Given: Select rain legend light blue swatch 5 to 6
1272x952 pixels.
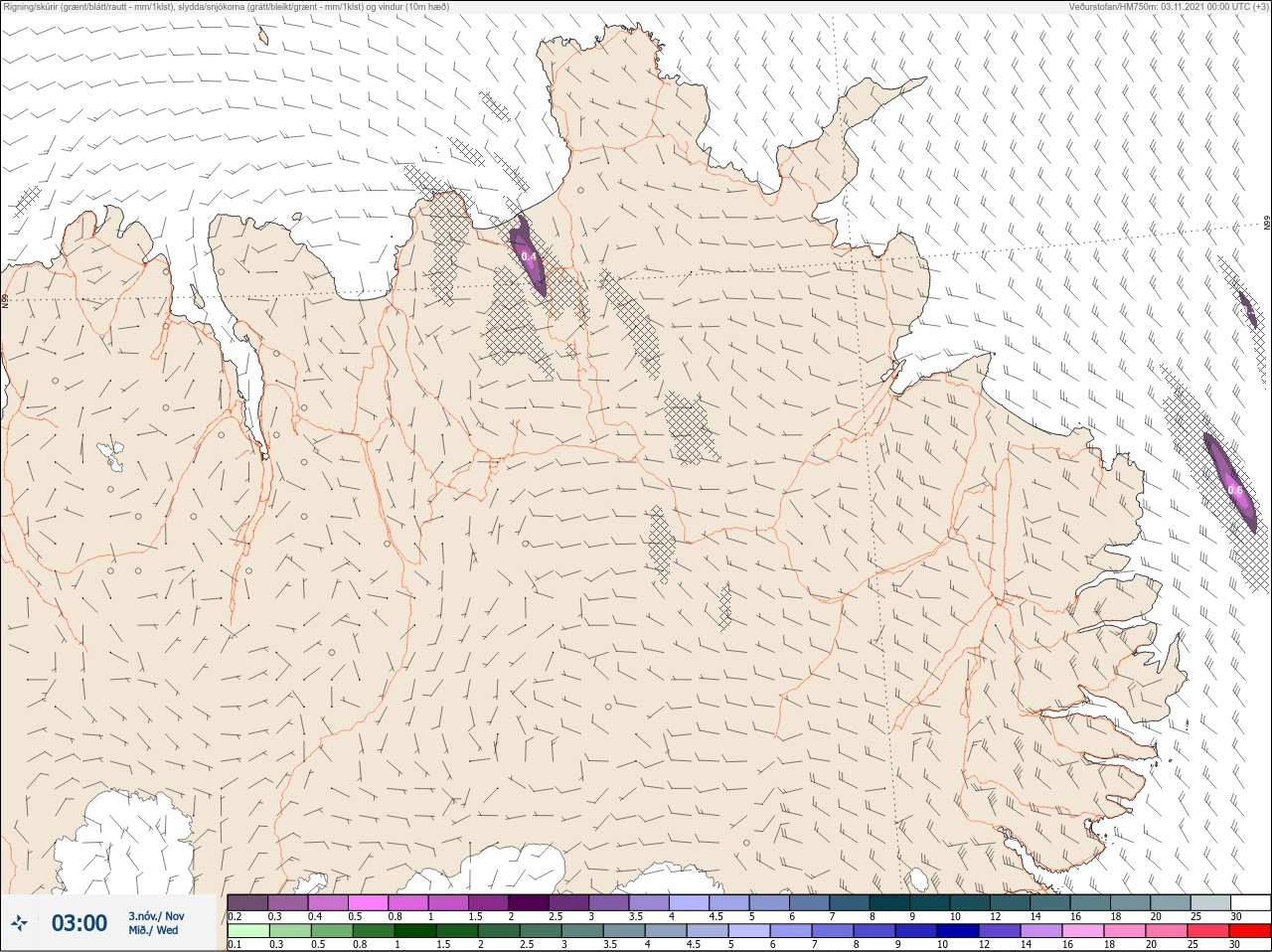Looking at the screenshot, I should (x=749, y=931).
